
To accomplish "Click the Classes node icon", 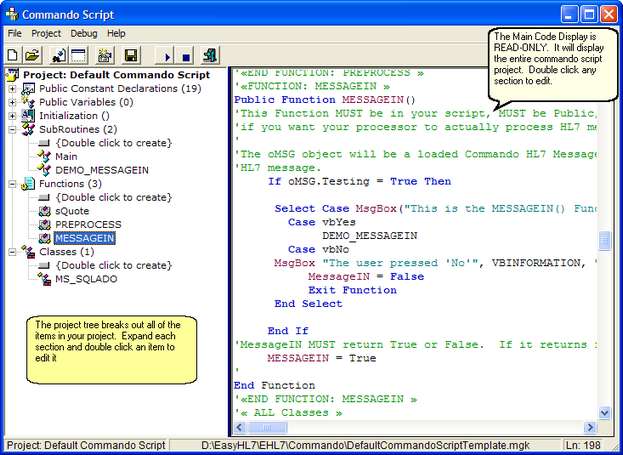I will 28,252.
